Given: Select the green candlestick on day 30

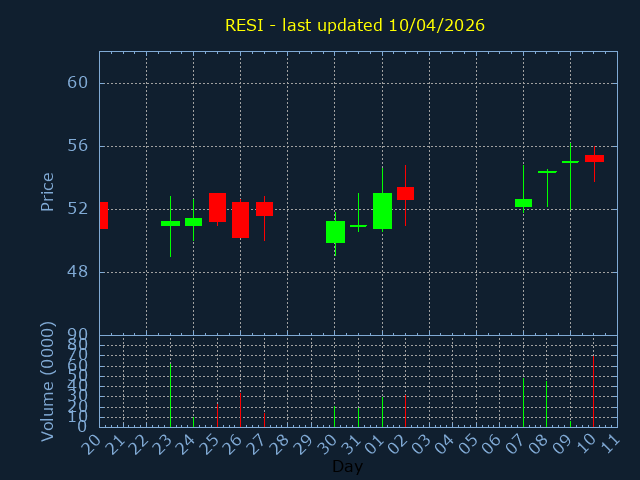Looking at the screenshot, I should (335, 232).
